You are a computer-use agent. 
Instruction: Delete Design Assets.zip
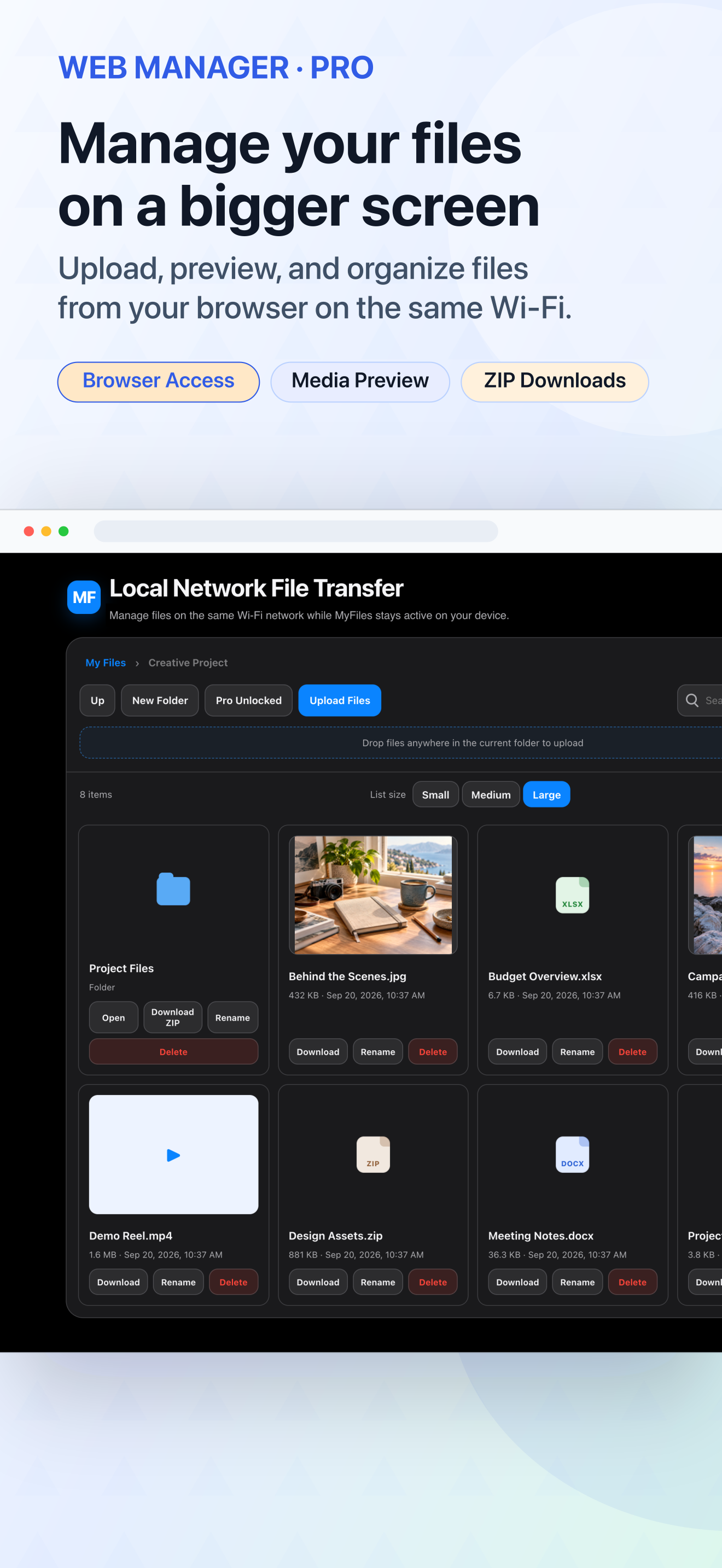click(433, 1282)
